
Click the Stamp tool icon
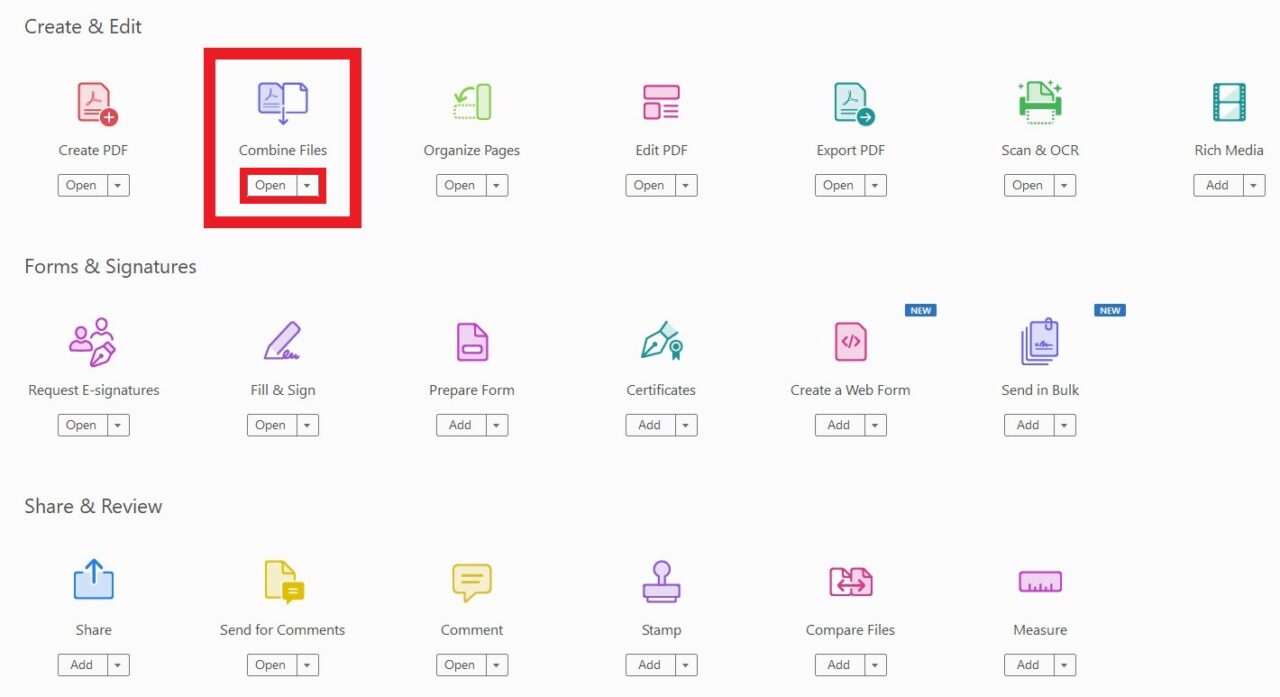[x=661, y=581]
